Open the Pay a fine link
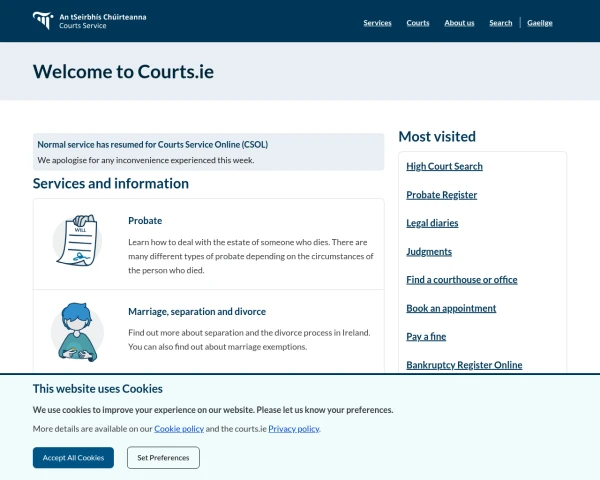This screenshot has width=600, height=480. click(x=426, y=336)
